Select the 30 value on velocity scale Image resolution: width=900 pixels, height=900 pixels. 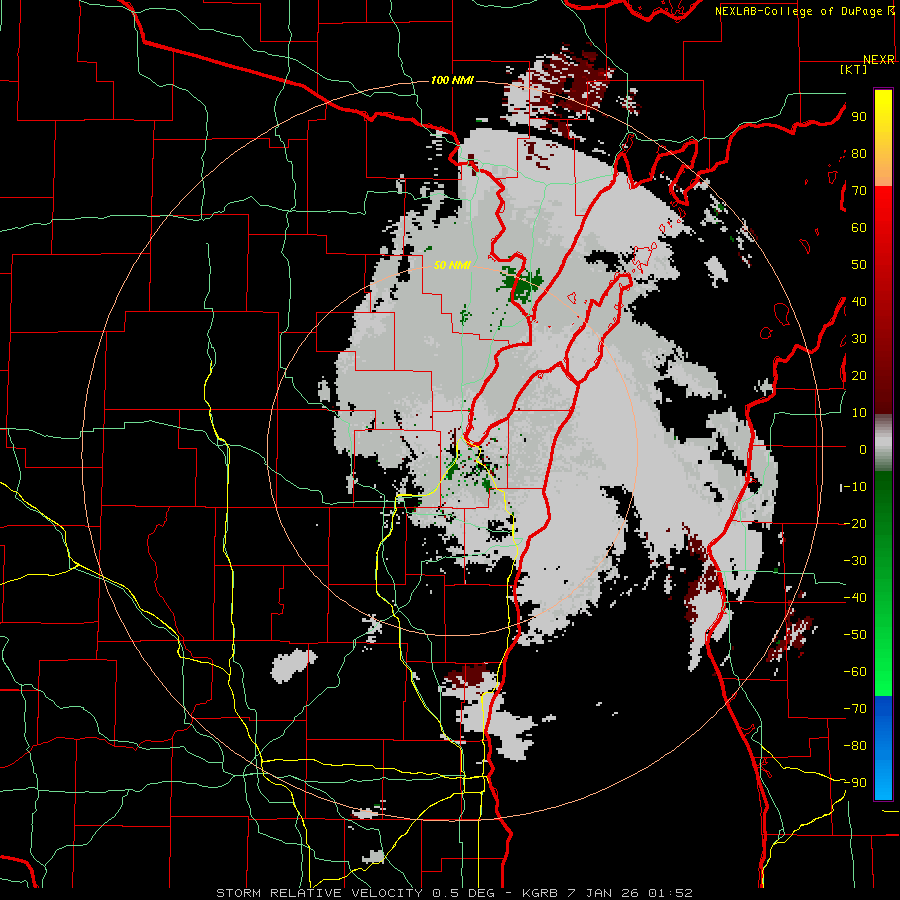point(859,339)
